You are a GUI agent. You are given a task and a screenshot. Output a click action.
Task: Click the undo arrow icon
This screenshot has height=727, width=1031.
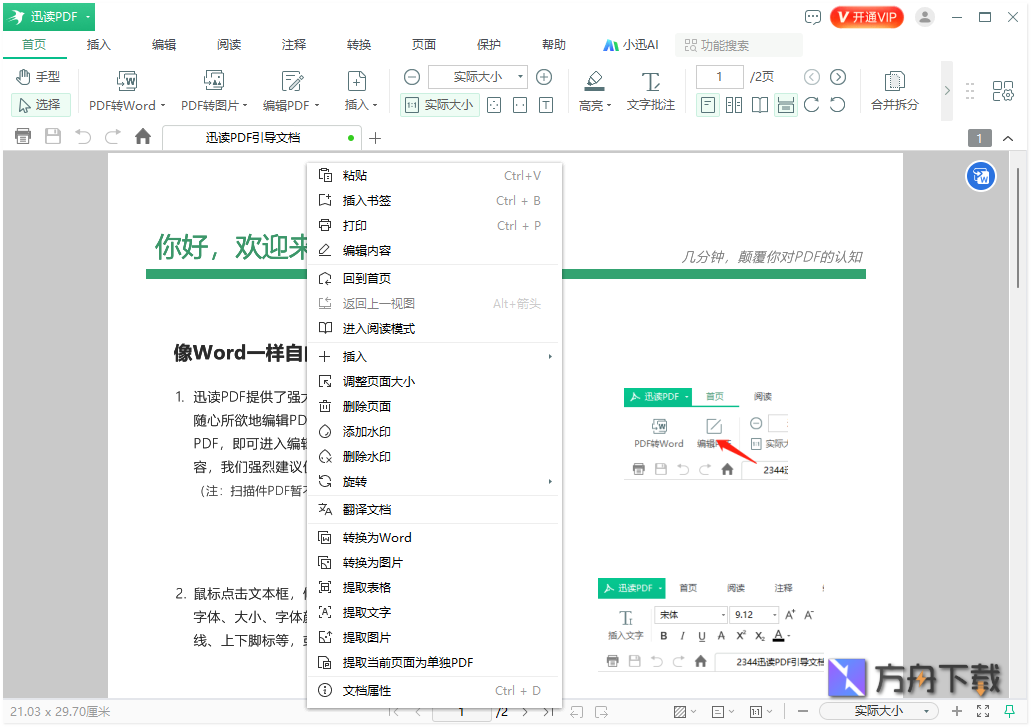(x=83, y=137)
